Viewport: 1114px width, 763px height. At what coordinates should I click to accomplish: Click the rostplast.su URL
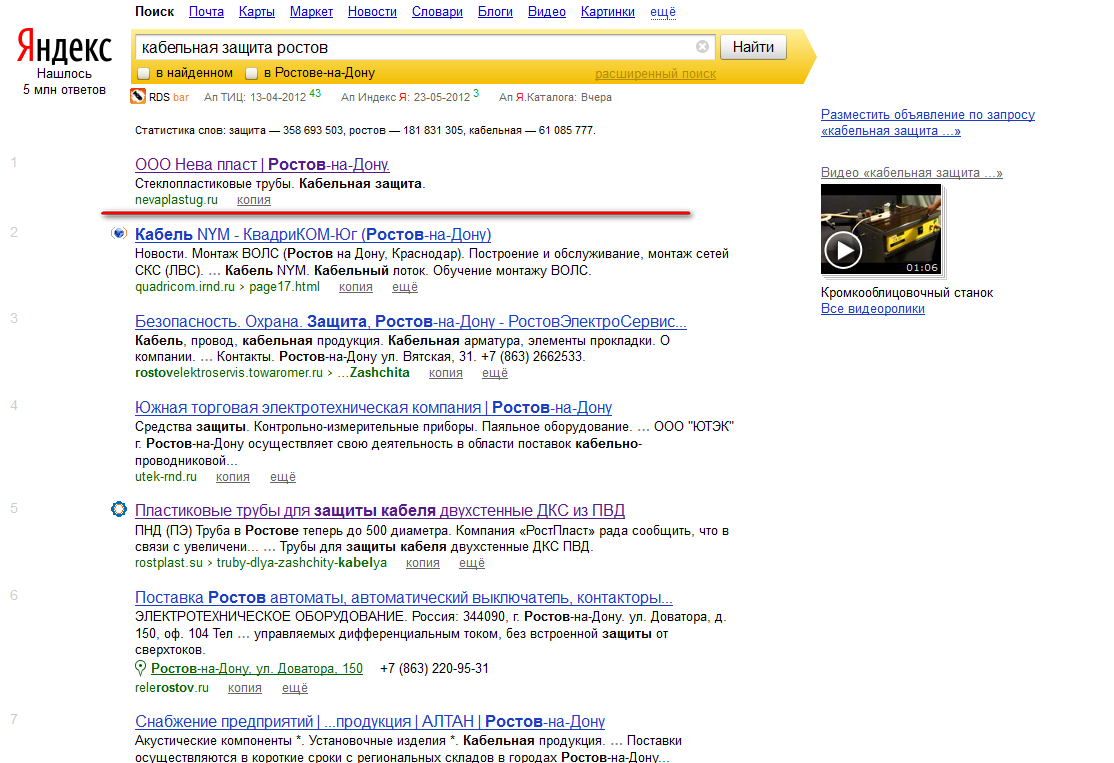170,563
